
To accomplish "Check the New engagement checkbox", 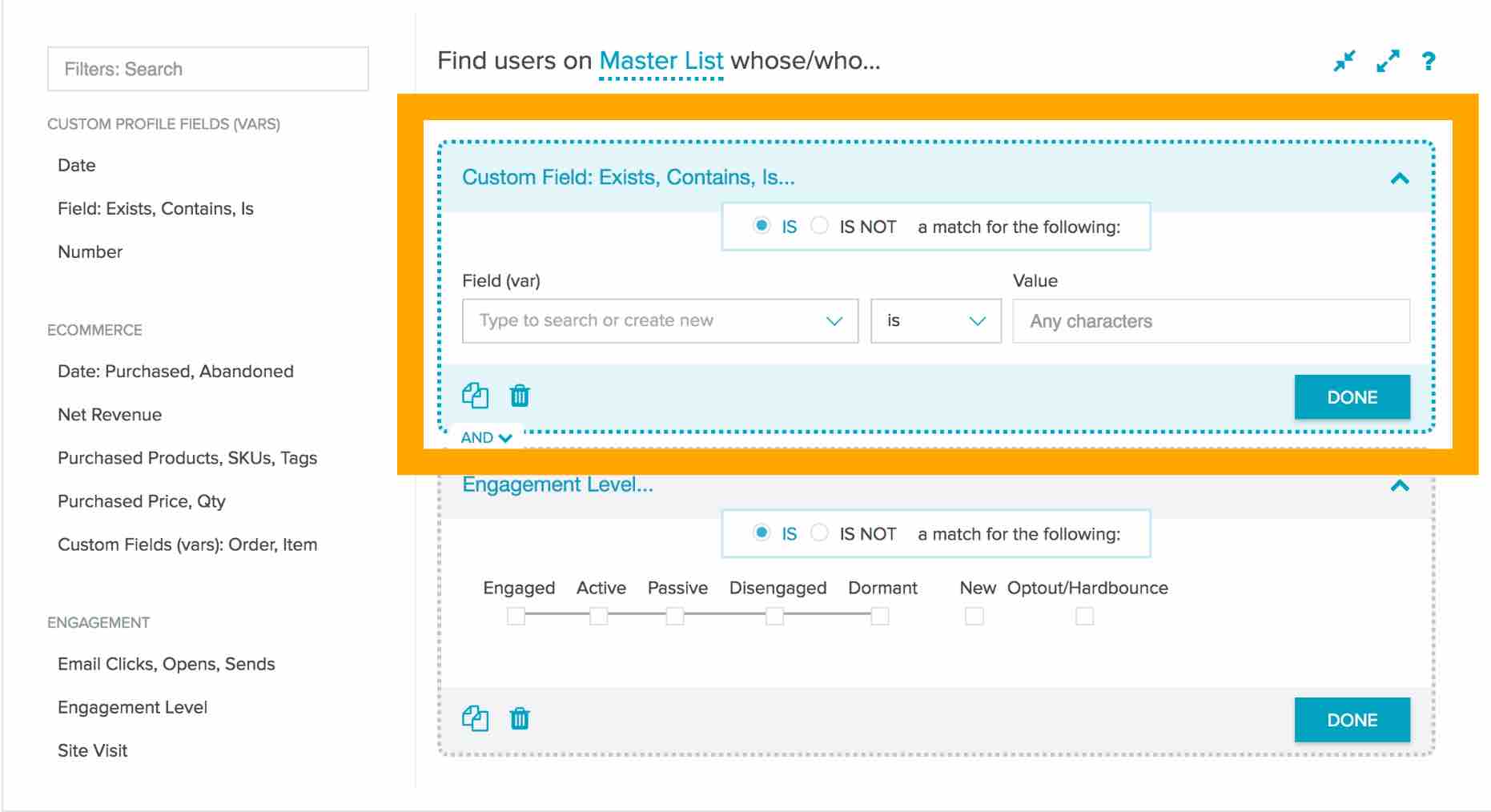I will point(975,616).
